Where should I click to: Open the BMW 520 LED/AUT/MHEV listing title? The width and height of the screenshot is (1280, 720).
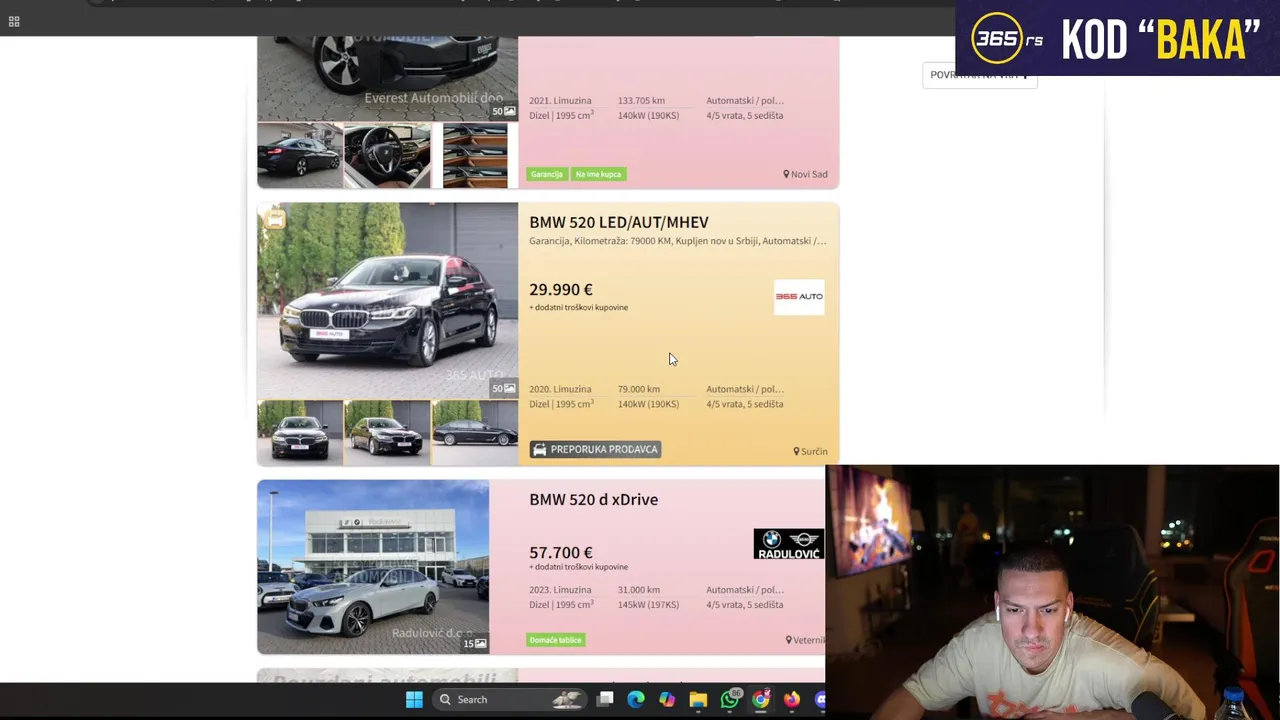618,222
